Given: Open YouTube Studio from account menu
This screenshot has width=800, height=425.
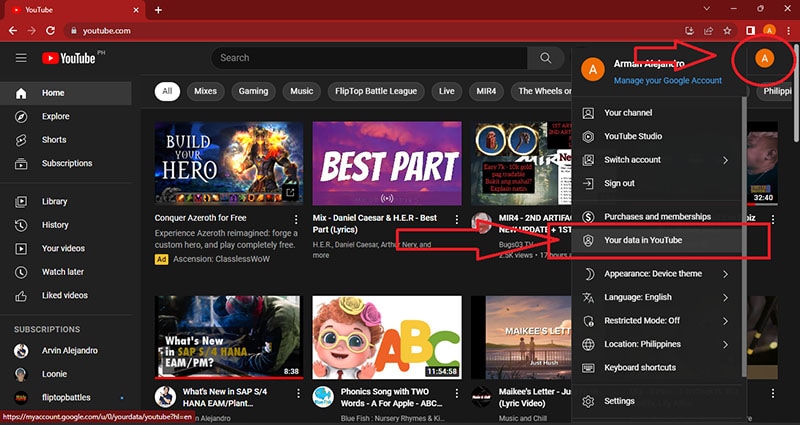Looking at the screenshot, I should click(x=657, y=136).
